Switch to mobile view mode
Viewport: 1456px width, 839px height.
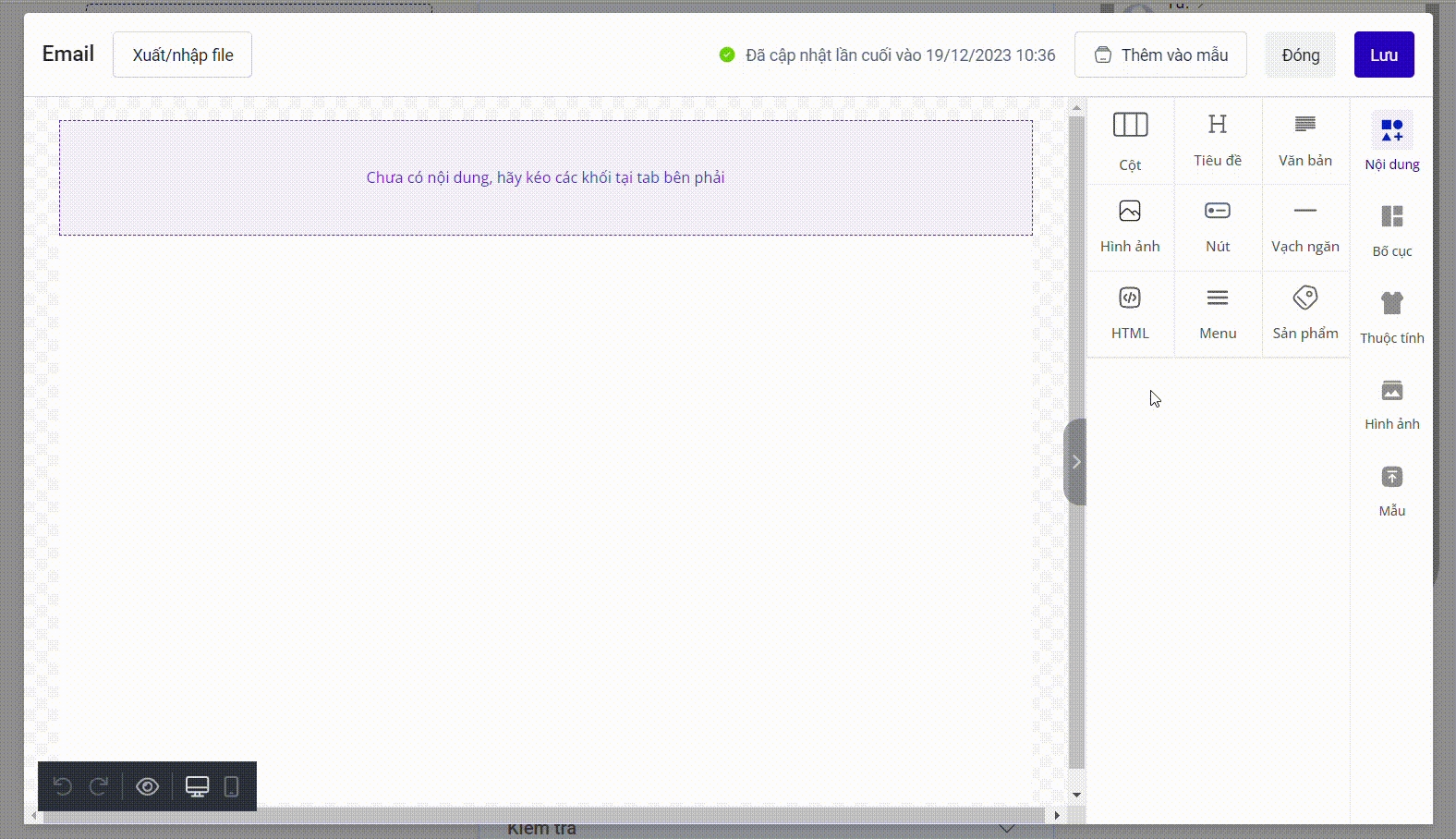(x=232, y=786)
